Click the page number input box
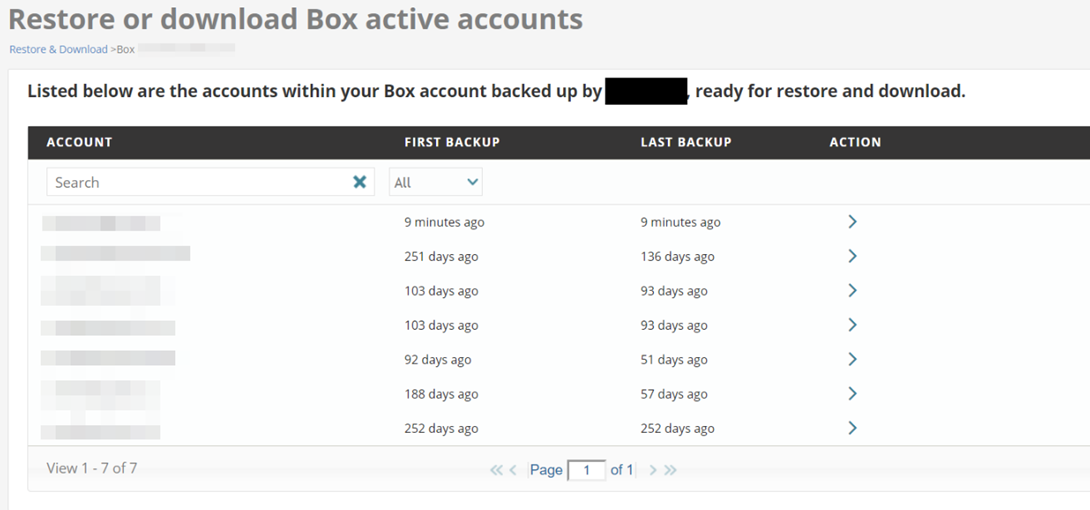1090x510 pixels. tap(586, 470)
